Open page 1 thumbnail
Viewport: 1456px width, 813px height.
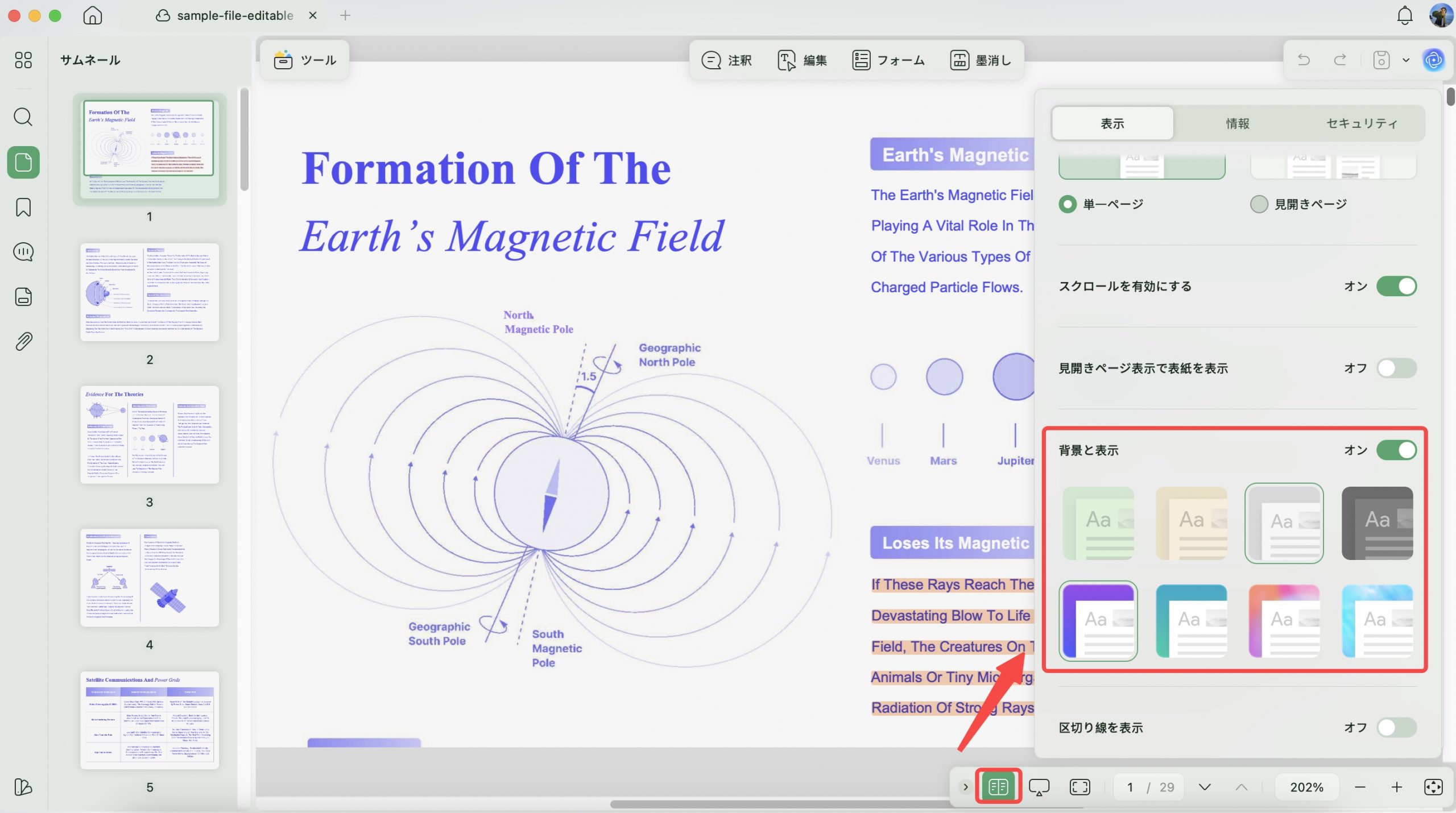(149, 149)
